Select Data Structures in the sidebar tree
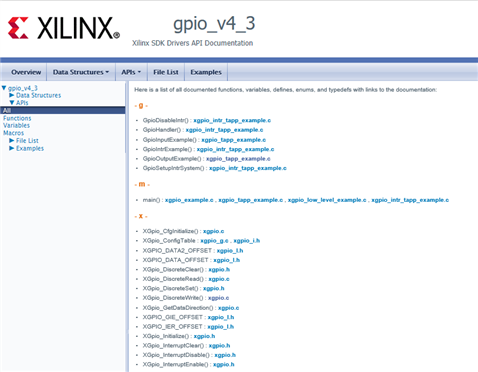The height and width of the screenshot is (372, 478). pyautogui.click(x=39, y=95)
